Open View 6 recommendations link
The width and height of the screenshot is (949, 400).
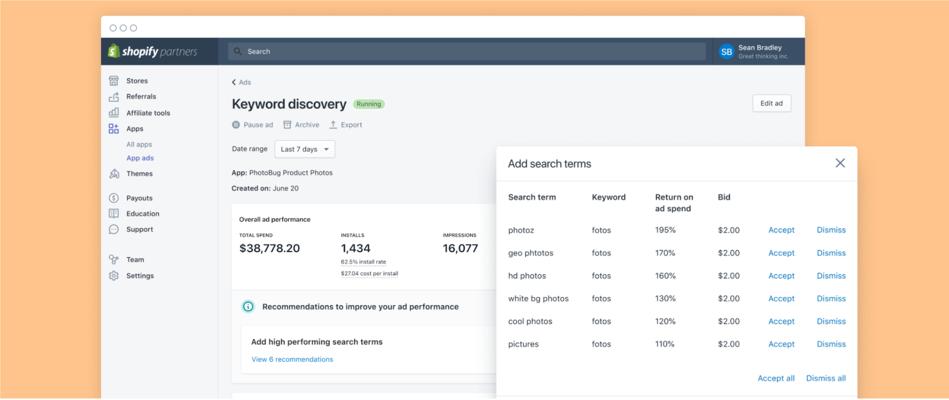click(292, 359)
